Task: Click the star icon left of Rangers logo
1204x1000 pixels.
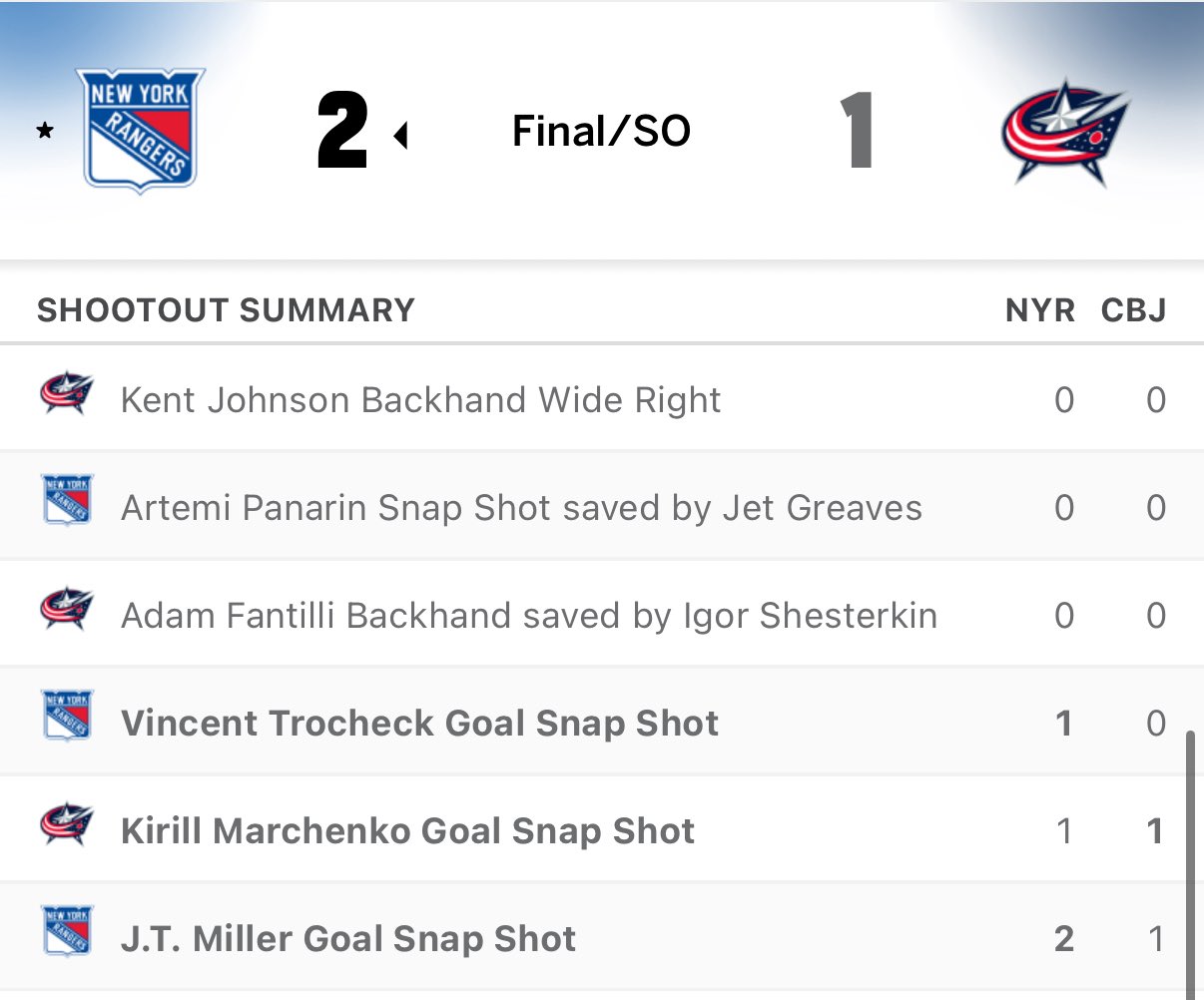Action: click(45, 131)
